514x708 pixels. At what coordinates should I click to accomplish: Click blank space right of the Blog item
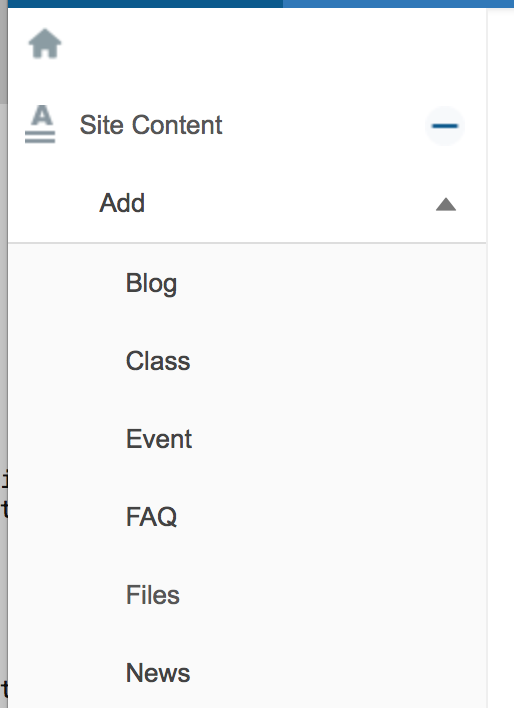click(330, 284)
